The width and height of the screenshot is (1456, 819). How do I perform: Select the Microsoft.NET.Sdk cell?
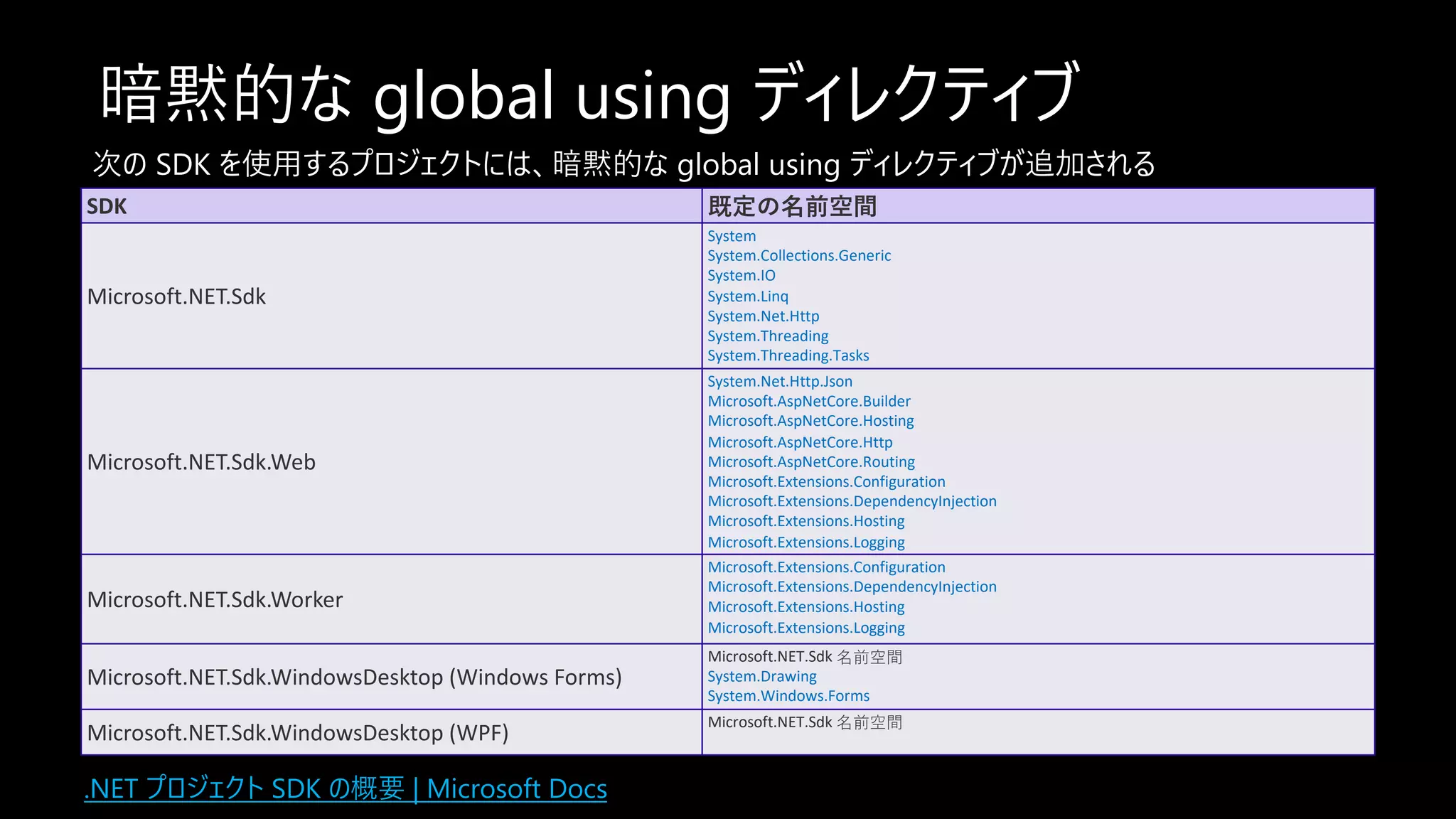click(x=392, y=296)
